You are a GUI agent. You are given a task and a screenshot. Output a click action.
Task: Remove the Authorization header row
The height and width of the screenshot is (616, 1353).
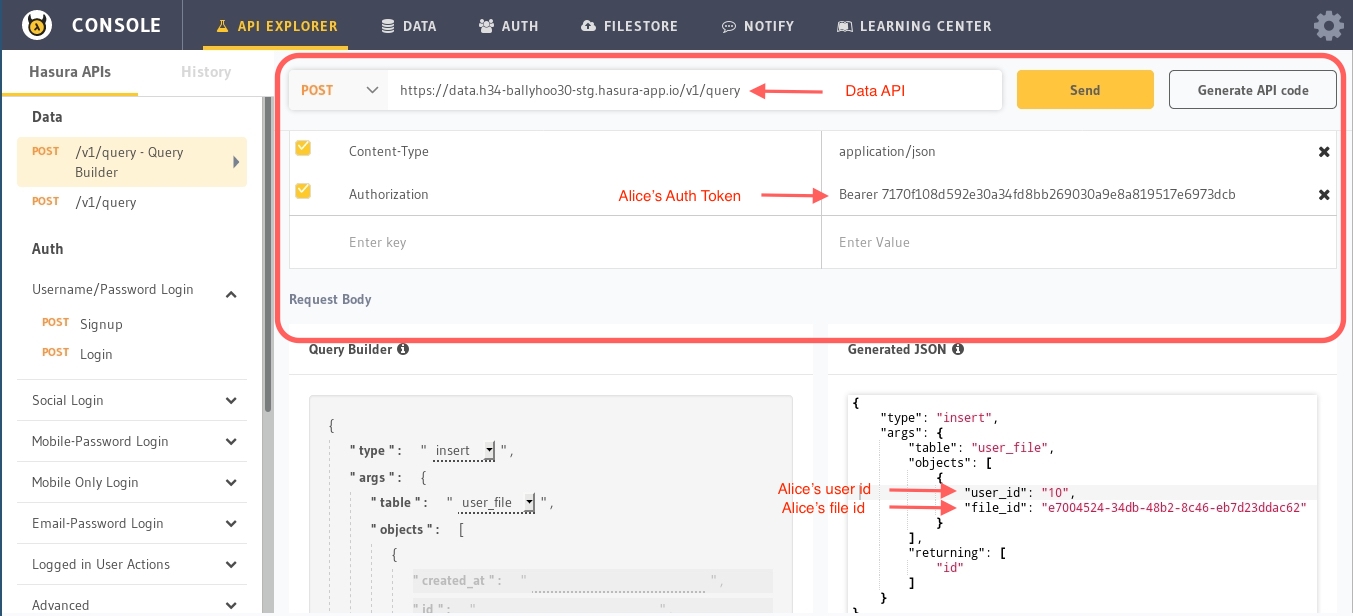[1324, 195]
